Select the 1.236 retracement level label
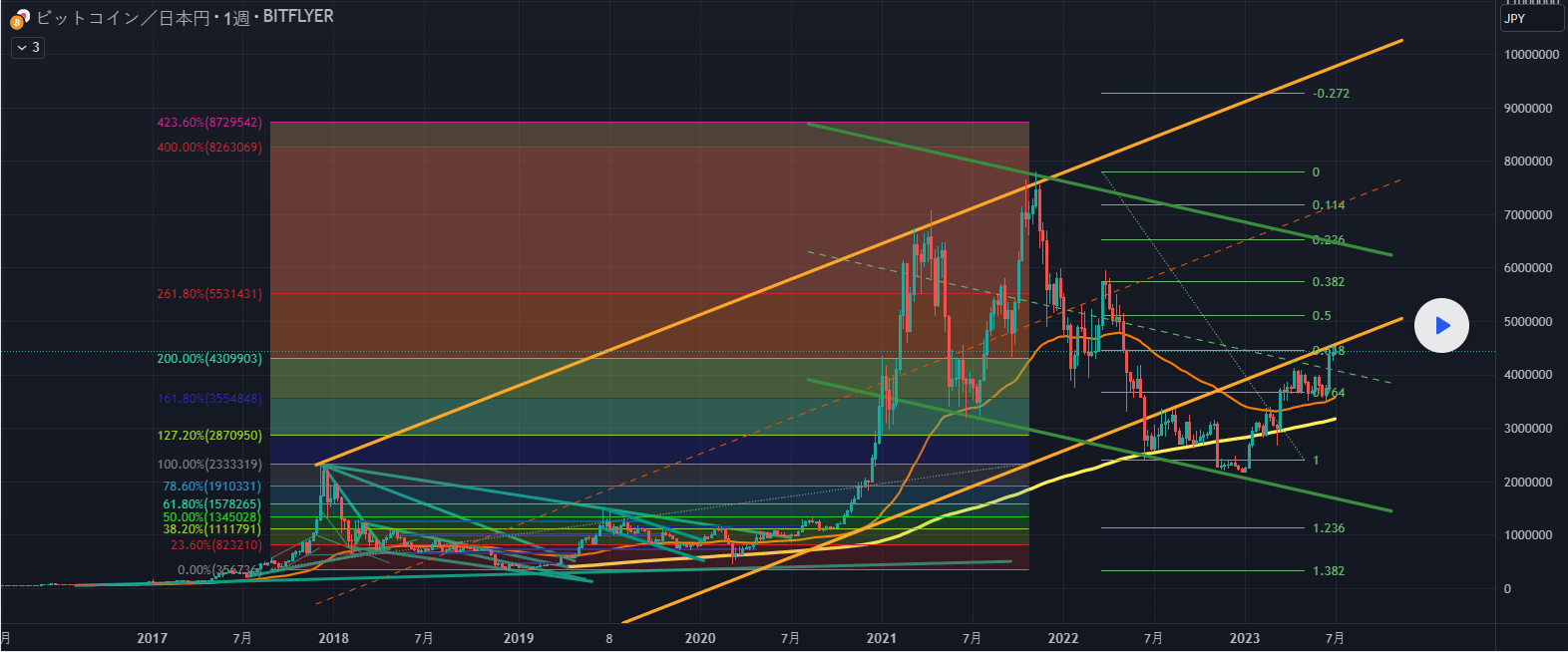 1328,528
